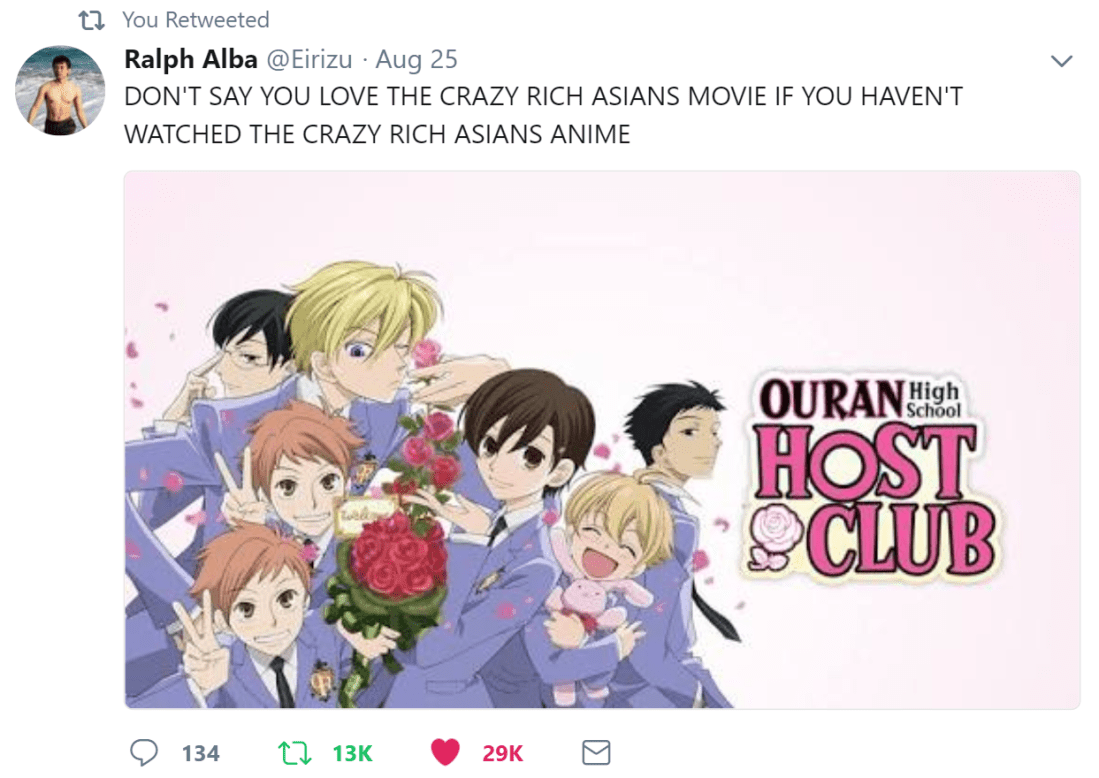Open the @Eirizu handle link
Screen dimensions: 1099x778
309,60
